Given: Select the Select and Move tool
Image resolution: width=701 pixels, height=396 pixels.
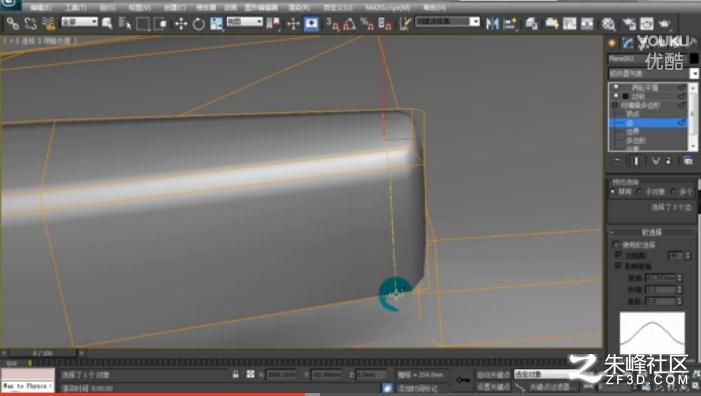Looking at the screenshot, I should tap(181, 23).
